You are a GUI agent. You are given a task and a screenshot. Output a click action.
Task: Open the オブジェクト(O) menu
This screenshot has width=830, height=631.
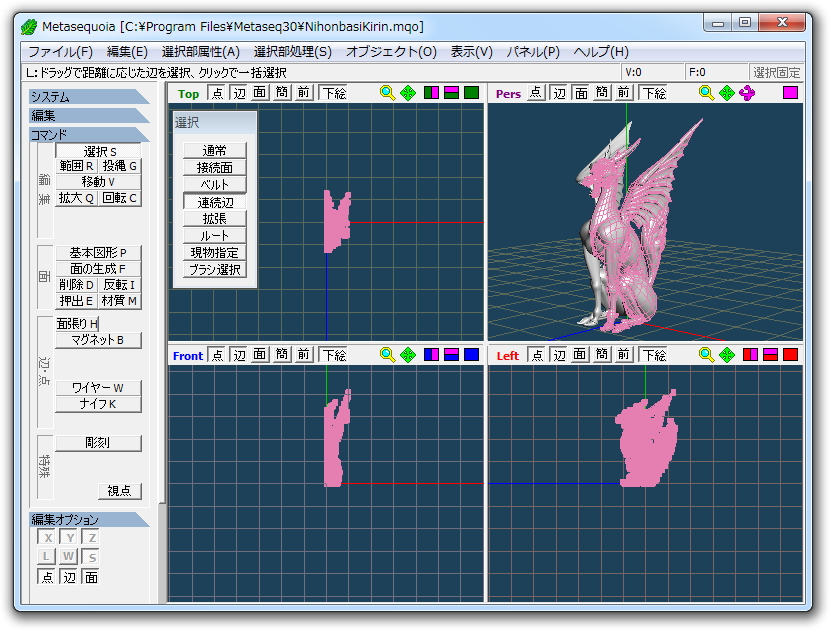[391, 52]
